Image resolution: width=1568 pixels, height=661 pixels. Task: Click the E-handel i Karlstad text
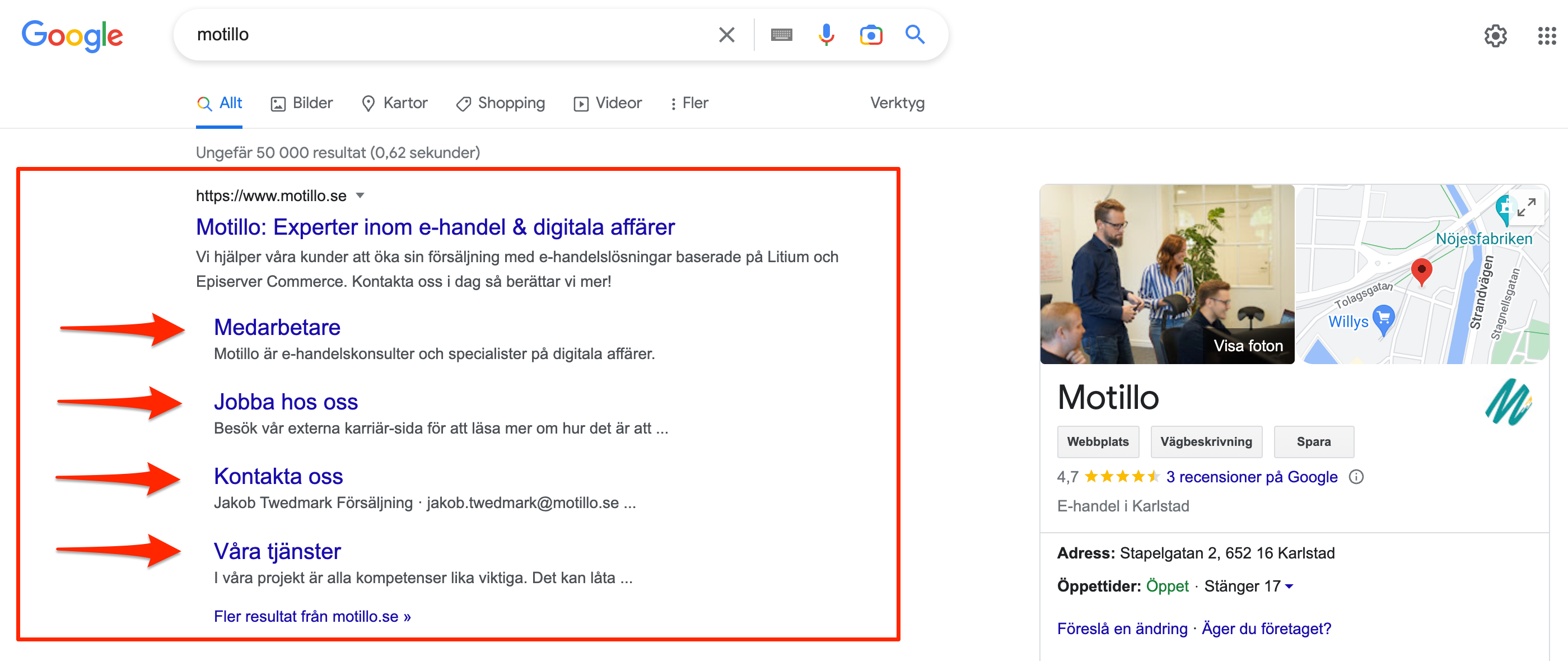(x=1122, y=506)
